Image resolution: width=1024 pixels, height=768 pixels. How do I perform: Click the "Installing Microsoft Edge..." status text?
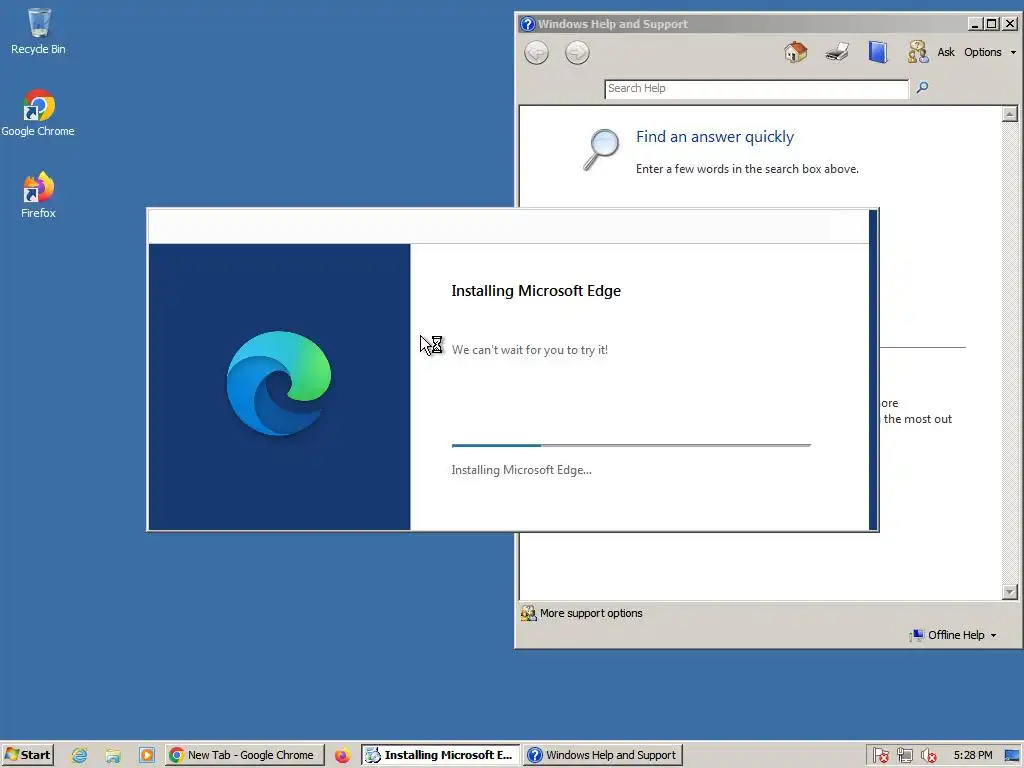coord(521,470)
